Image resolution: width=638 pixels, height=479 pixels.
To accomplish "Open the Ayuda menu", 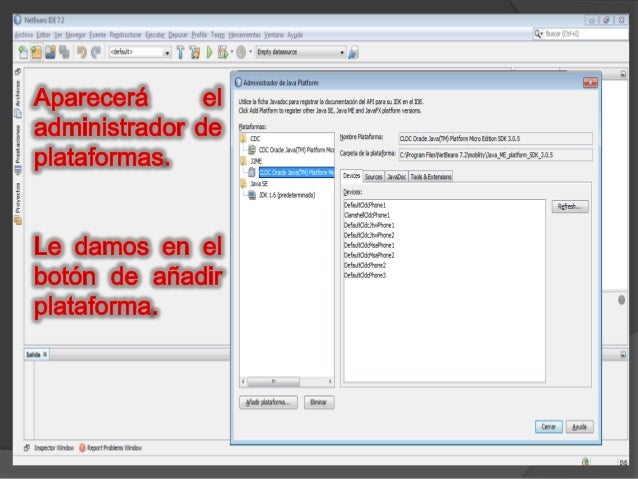I will (295, 35).
